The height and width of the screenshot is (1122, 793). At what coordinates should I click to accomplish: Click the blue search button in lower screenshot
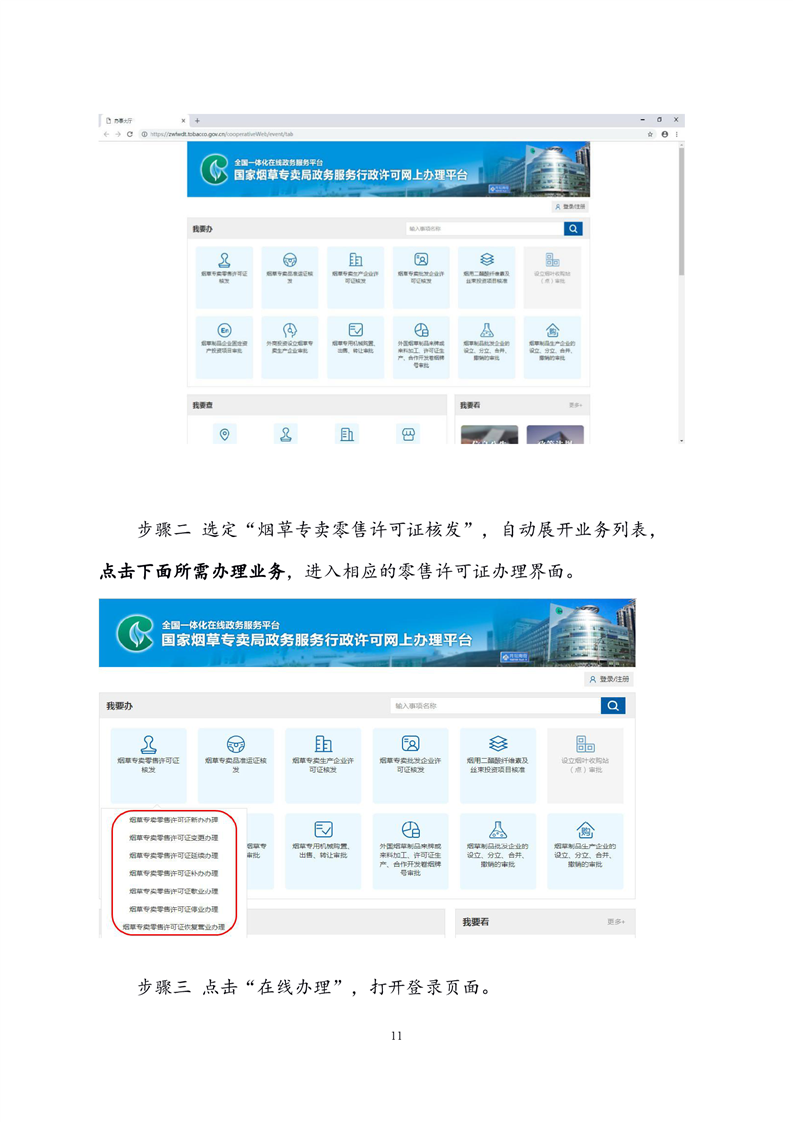tap(613, 706)
